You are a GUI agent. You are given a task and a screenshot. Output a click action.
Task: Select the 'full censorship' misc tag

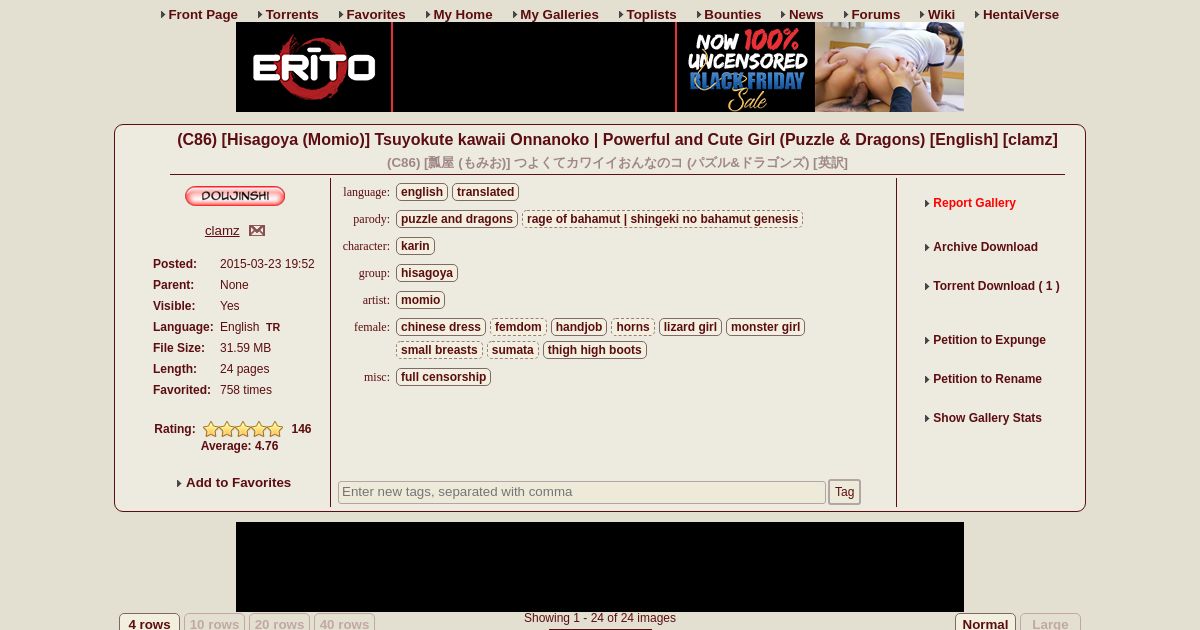coord(443,377)
